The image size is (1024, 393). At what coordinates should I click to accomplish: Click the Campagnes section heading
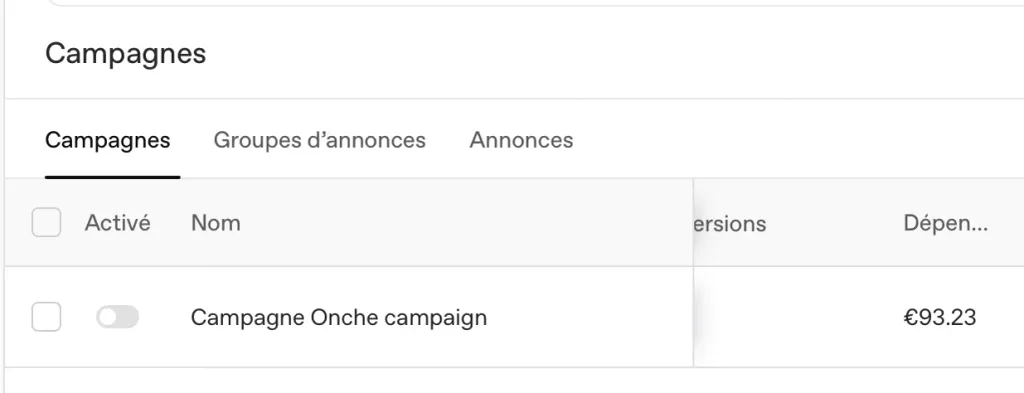pos(125,54)
